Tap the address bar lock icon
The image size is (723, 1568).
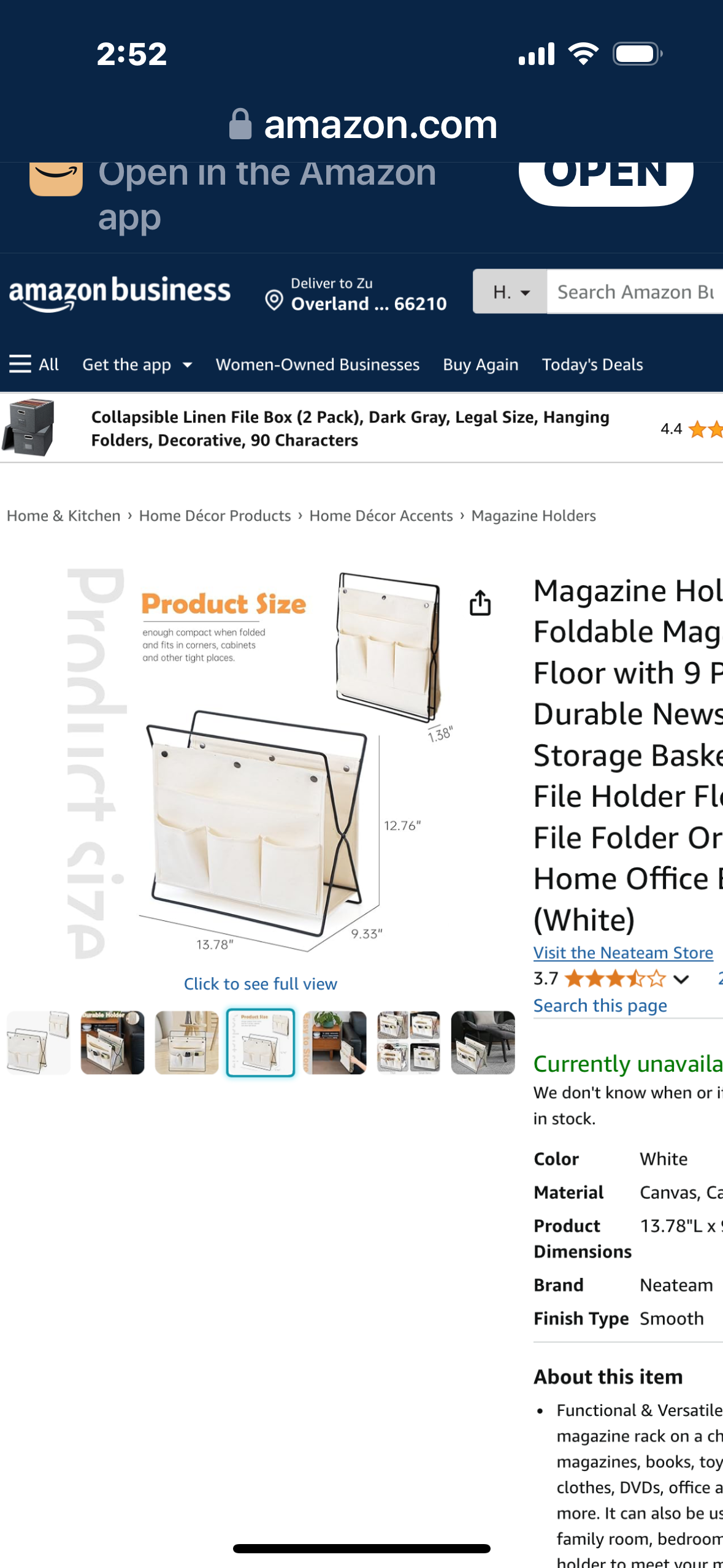pos(240,125)
